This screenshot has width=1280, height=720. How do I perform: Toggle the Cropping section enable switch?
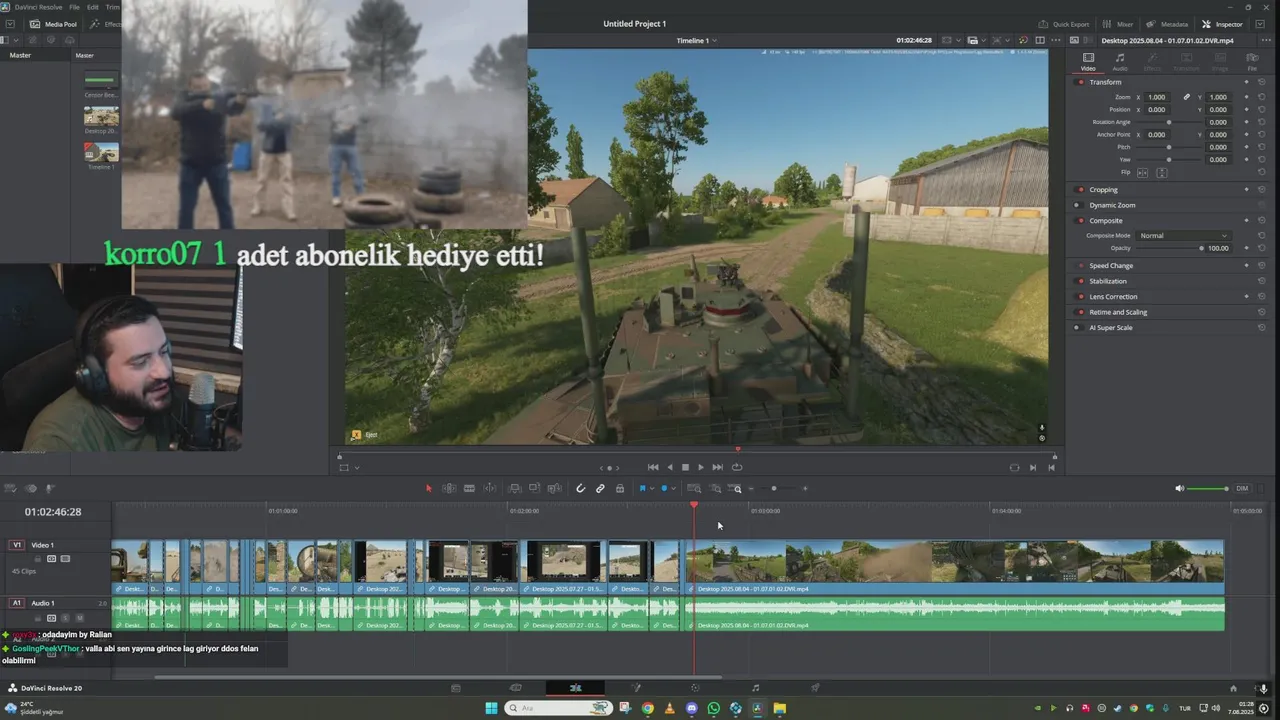(1080, 189)
